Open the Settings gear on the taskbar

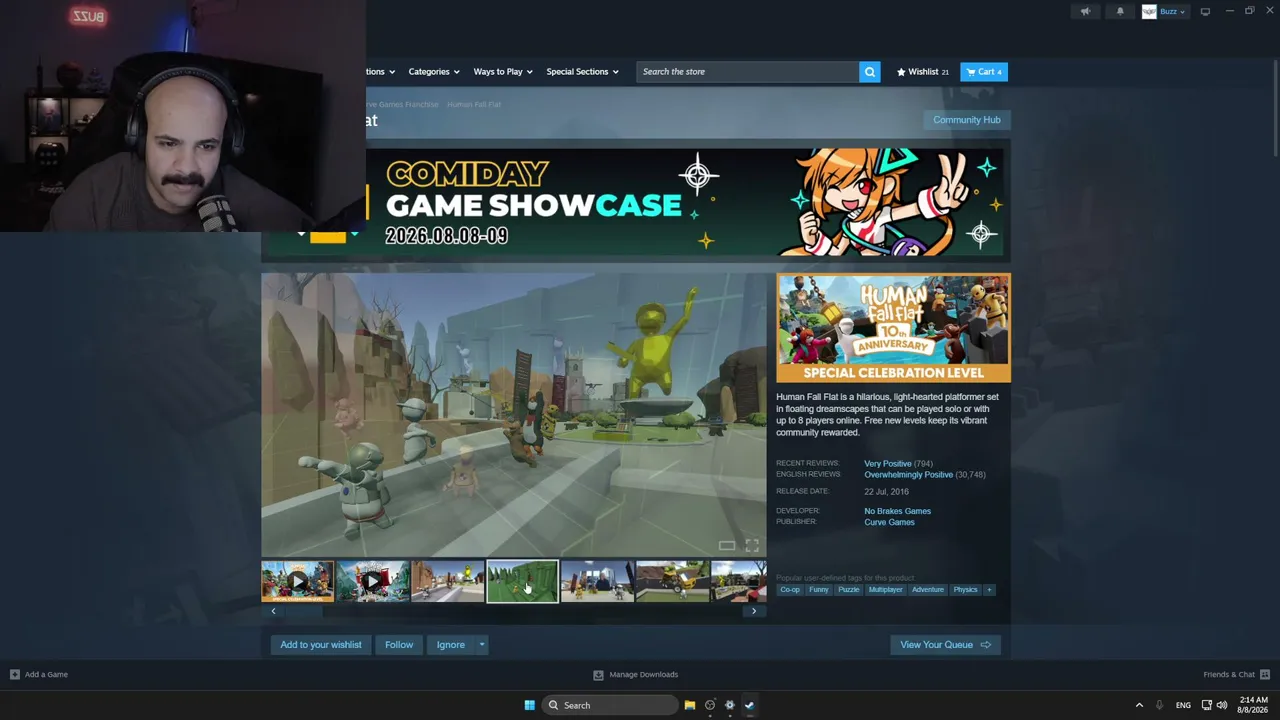(730, 705)
